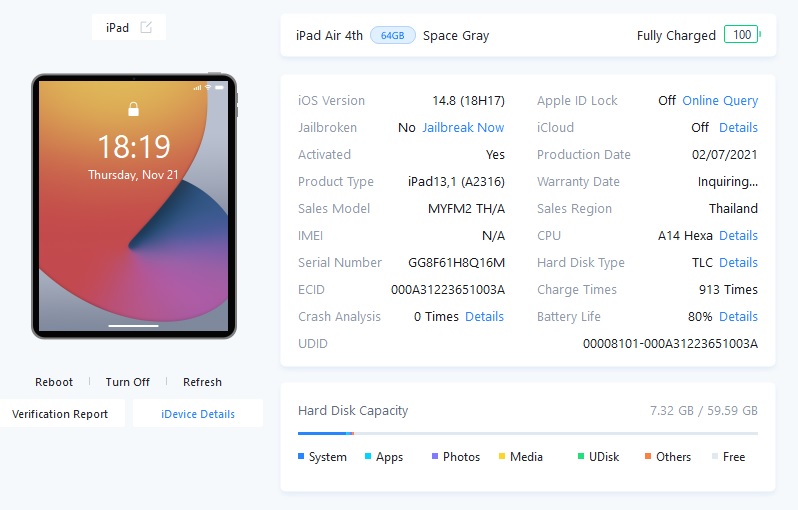Click the A14 Hexa CPU value
Image resolution: width=798 pixels, height=510 pixels.
click(x=685, y=236)
